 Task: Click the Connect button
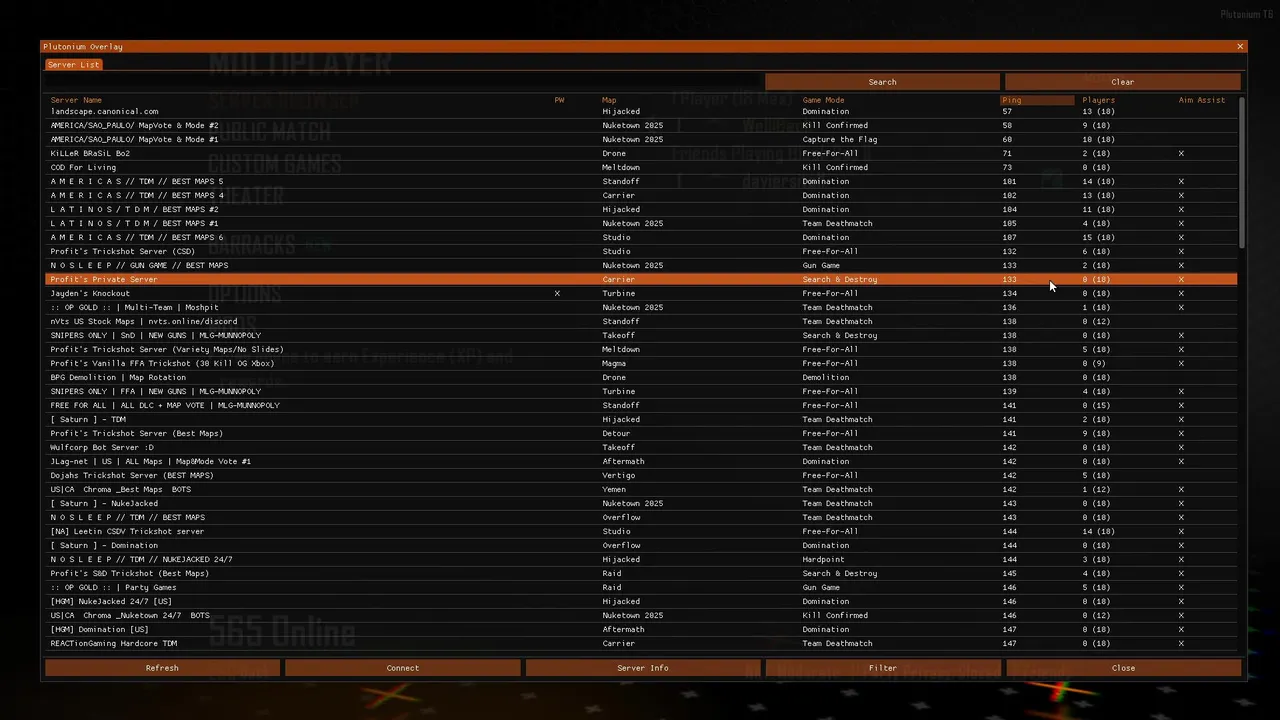[402, 668]
